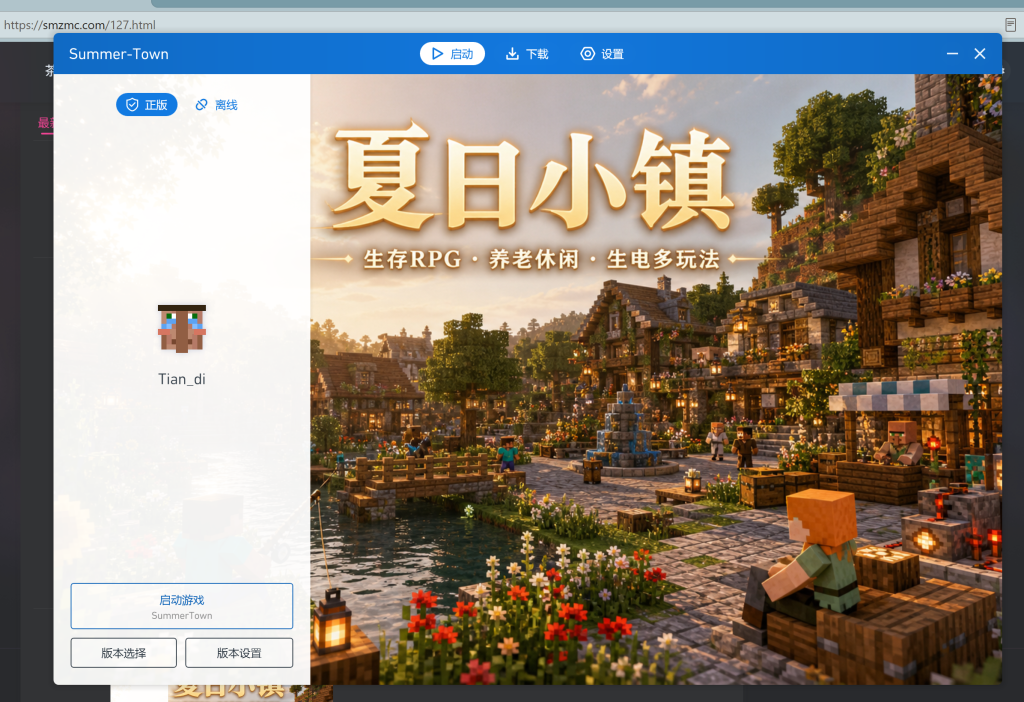Click the Tian_di username text
Viewport: 1024px width, 702px height.
coord(182,379)
